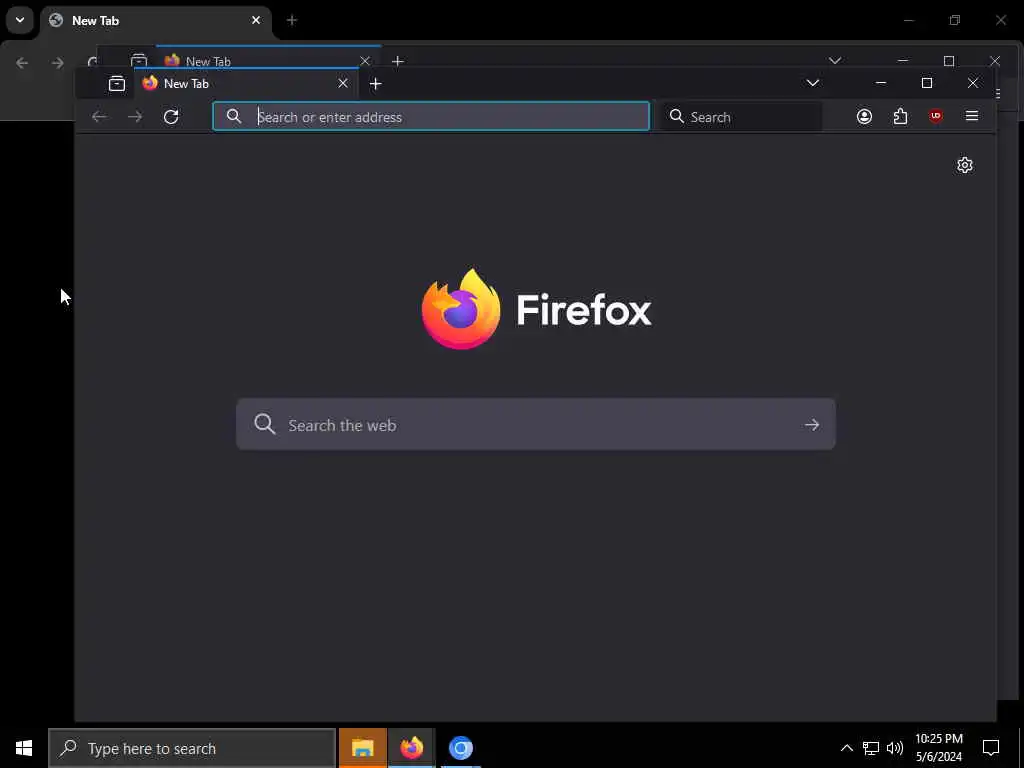Add tab in rear browser window
Image resolution: width=1024 pixels, height=768 pixels.
pyautogui.click(x=292, y=20)
